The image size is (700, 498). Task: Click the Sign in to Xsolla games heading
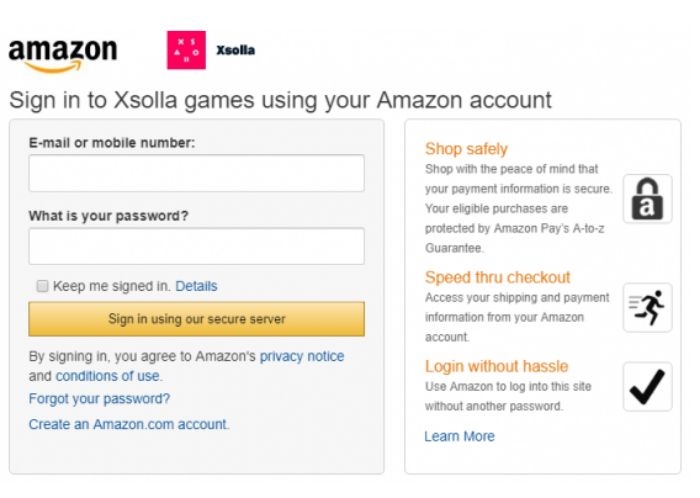280,100
